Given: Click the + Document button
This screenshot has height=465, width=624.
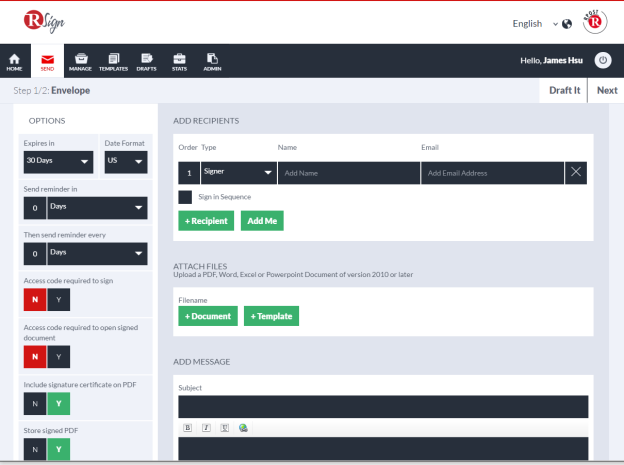Looking at the screenshot, I should click(x=208, y=316).
